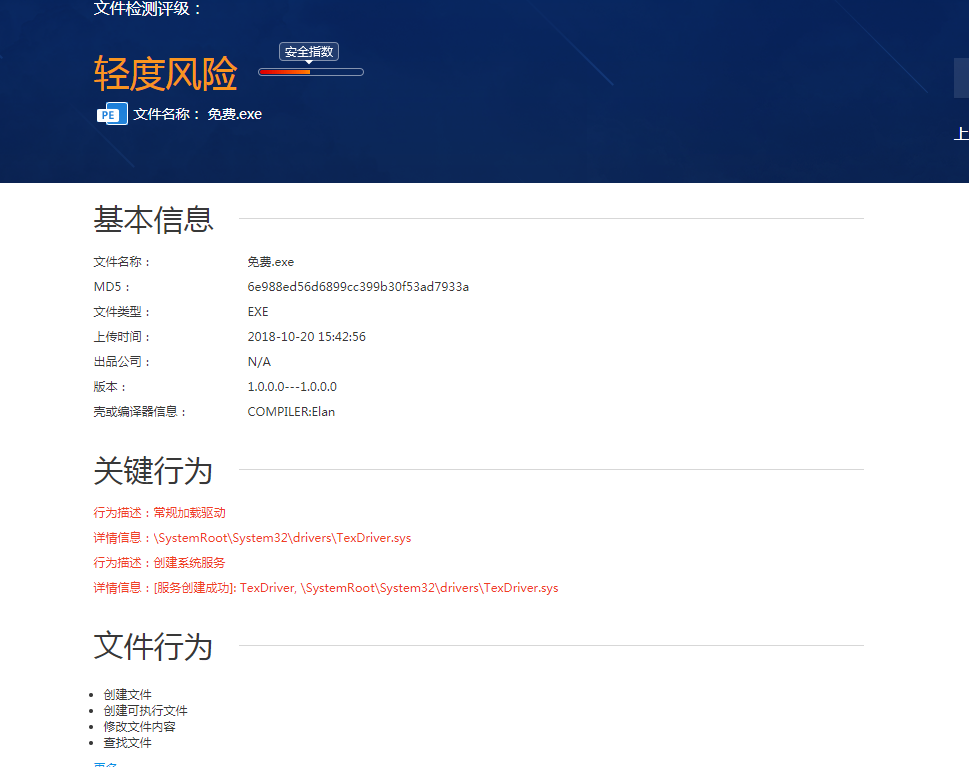Click the red TexDriver.sys driver path detail
Viewport: 969px width, 767px height.
pyautogui.click(x=252, y=538)
